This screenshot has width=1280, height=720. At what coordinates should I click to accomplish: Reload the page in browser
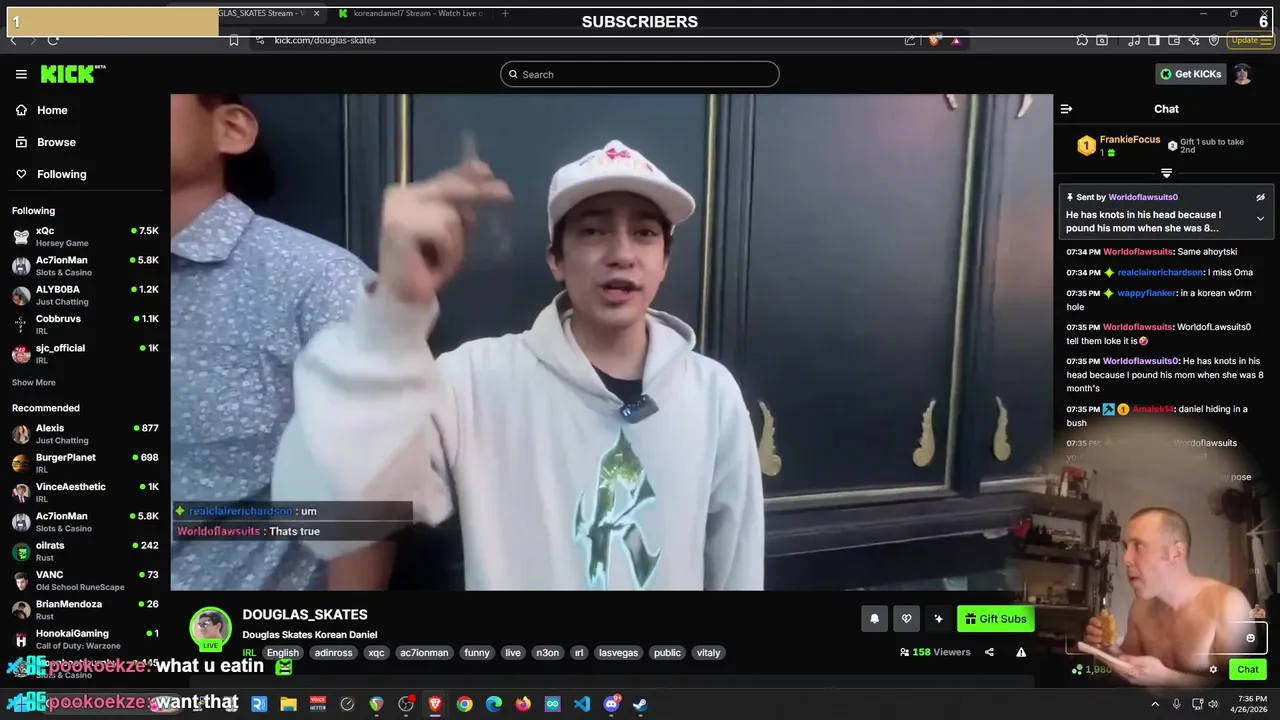pos(53,40)
